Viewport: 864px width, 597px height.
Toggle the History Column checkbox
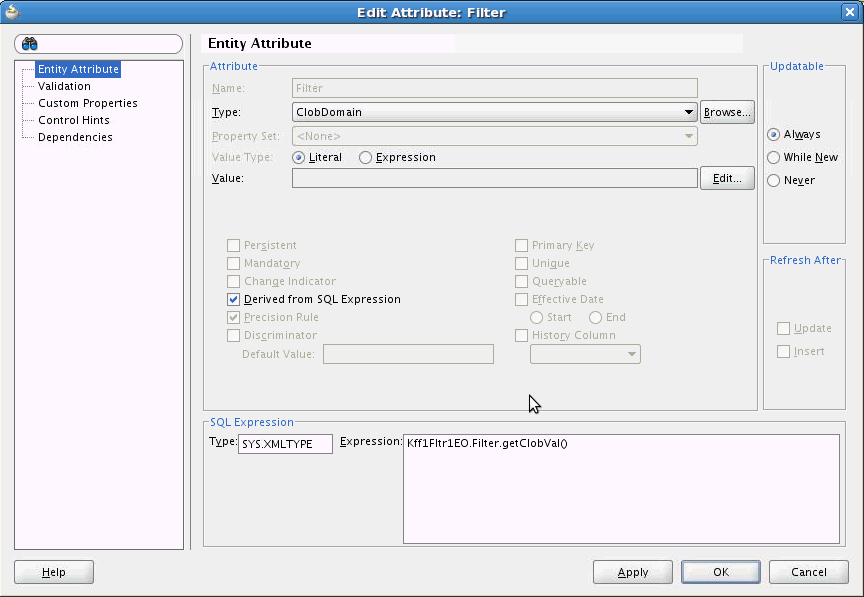point(521,335)
